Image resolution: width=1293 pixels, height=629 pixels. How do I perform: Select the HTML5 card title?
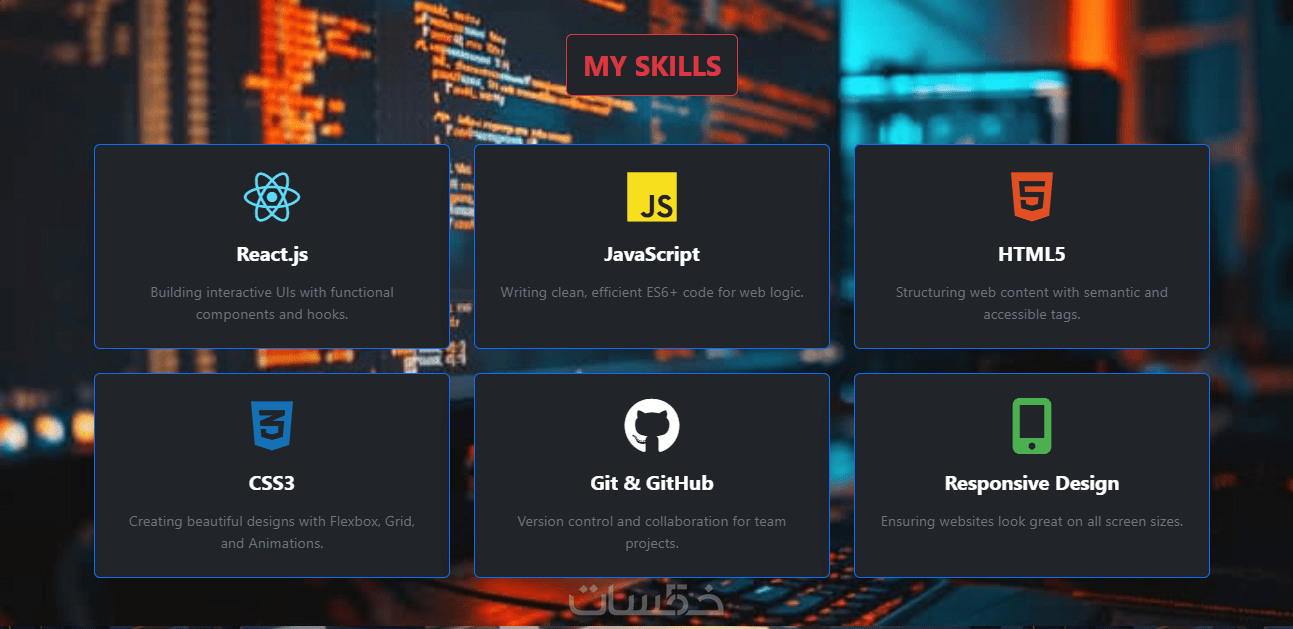[x=1032, y=254]
